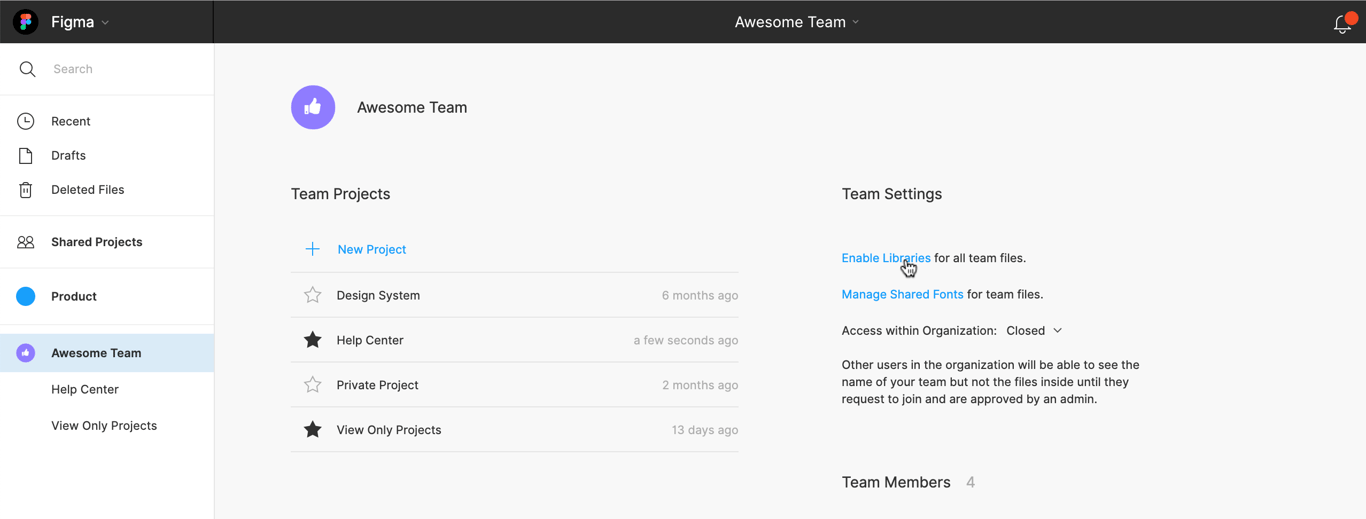Expand the Figma account dropdown

coord(105,23)
